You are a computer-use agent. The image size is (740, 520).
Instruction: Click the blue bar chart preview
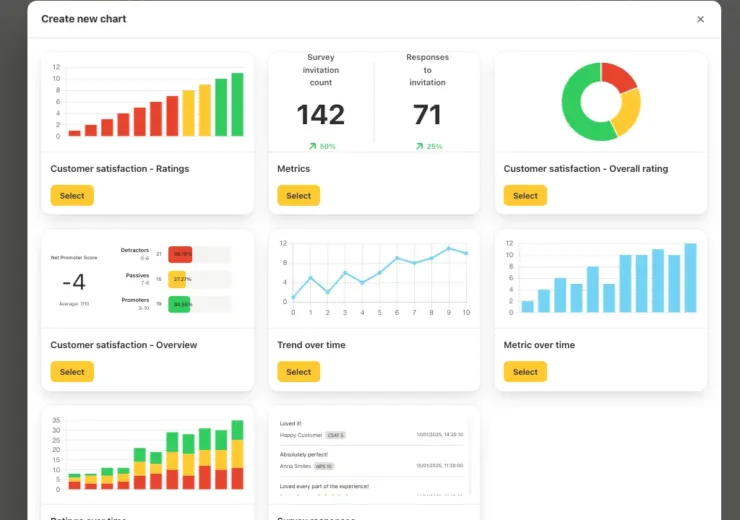(601, 277)
